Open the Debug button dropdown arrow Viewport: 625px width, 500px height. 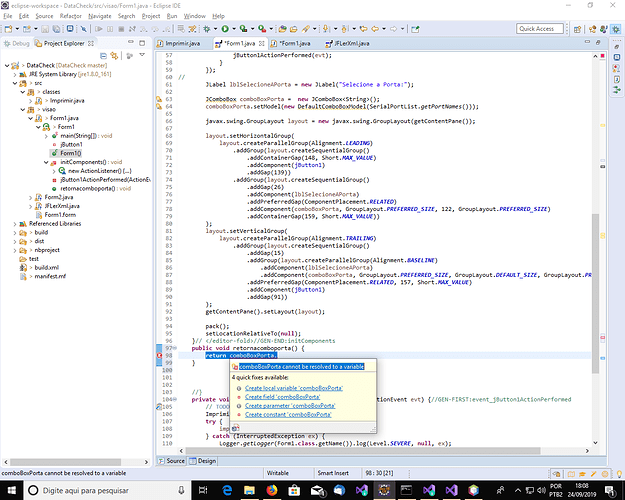point(215,29)
